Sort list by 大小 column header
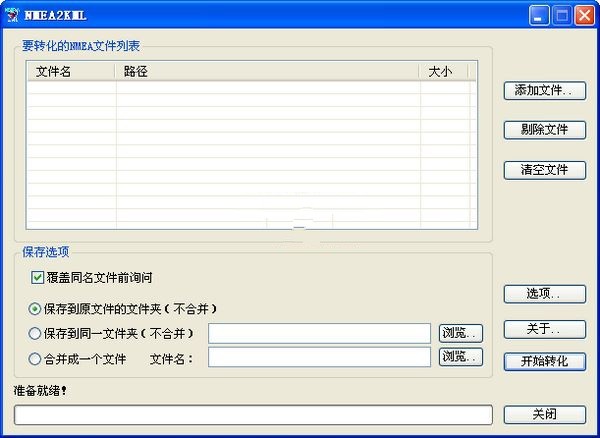The height and width of the screenshot is (438, 600). click(444, 72)
